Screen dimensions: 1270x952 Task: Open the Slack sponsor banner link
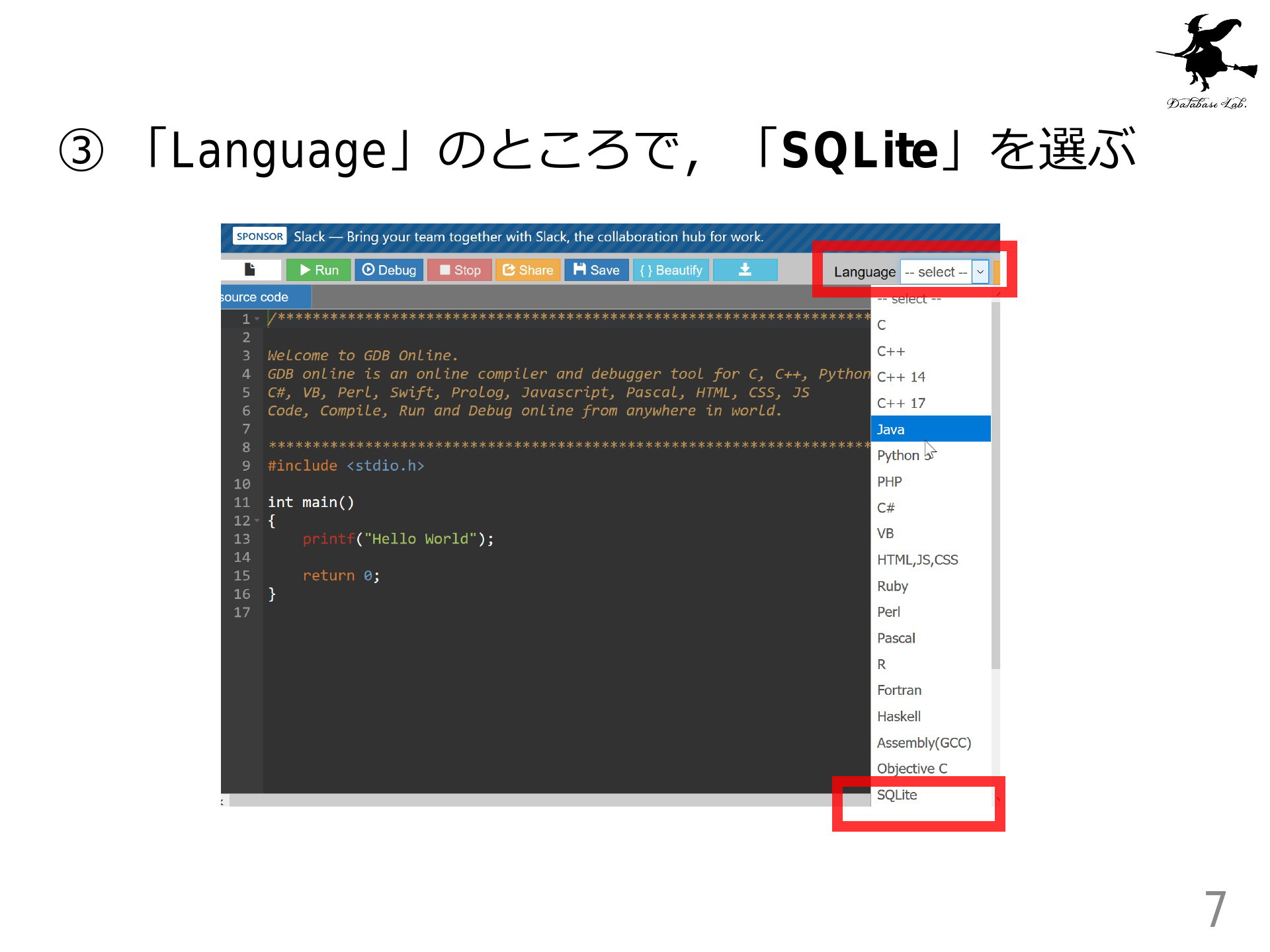pos(529,237)
